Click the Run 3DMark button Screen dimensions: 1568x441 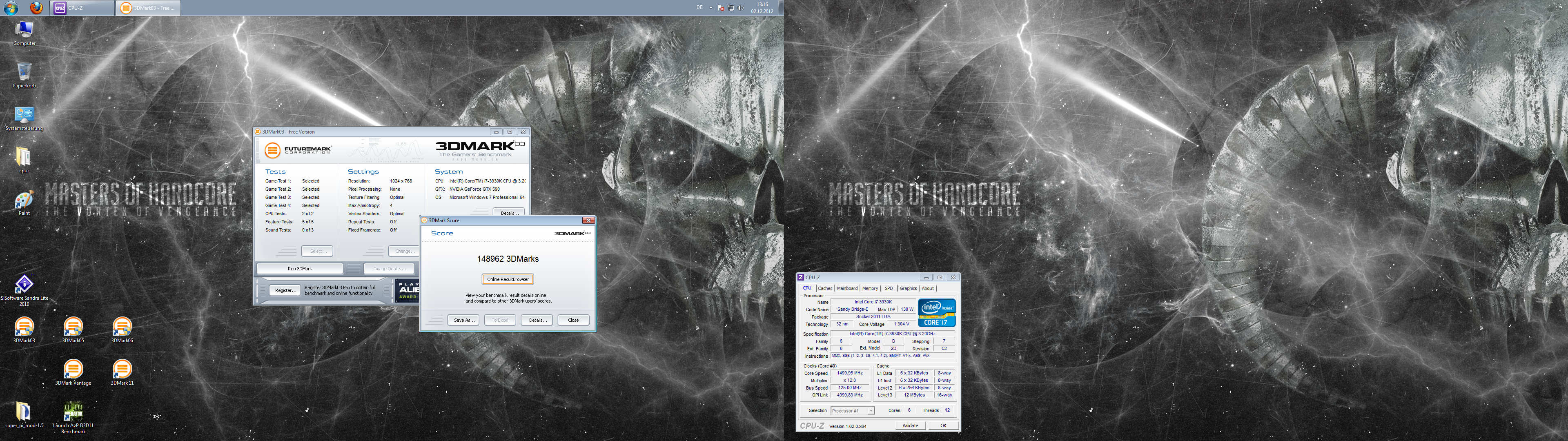pyautogui.click(x=299, y=269)
